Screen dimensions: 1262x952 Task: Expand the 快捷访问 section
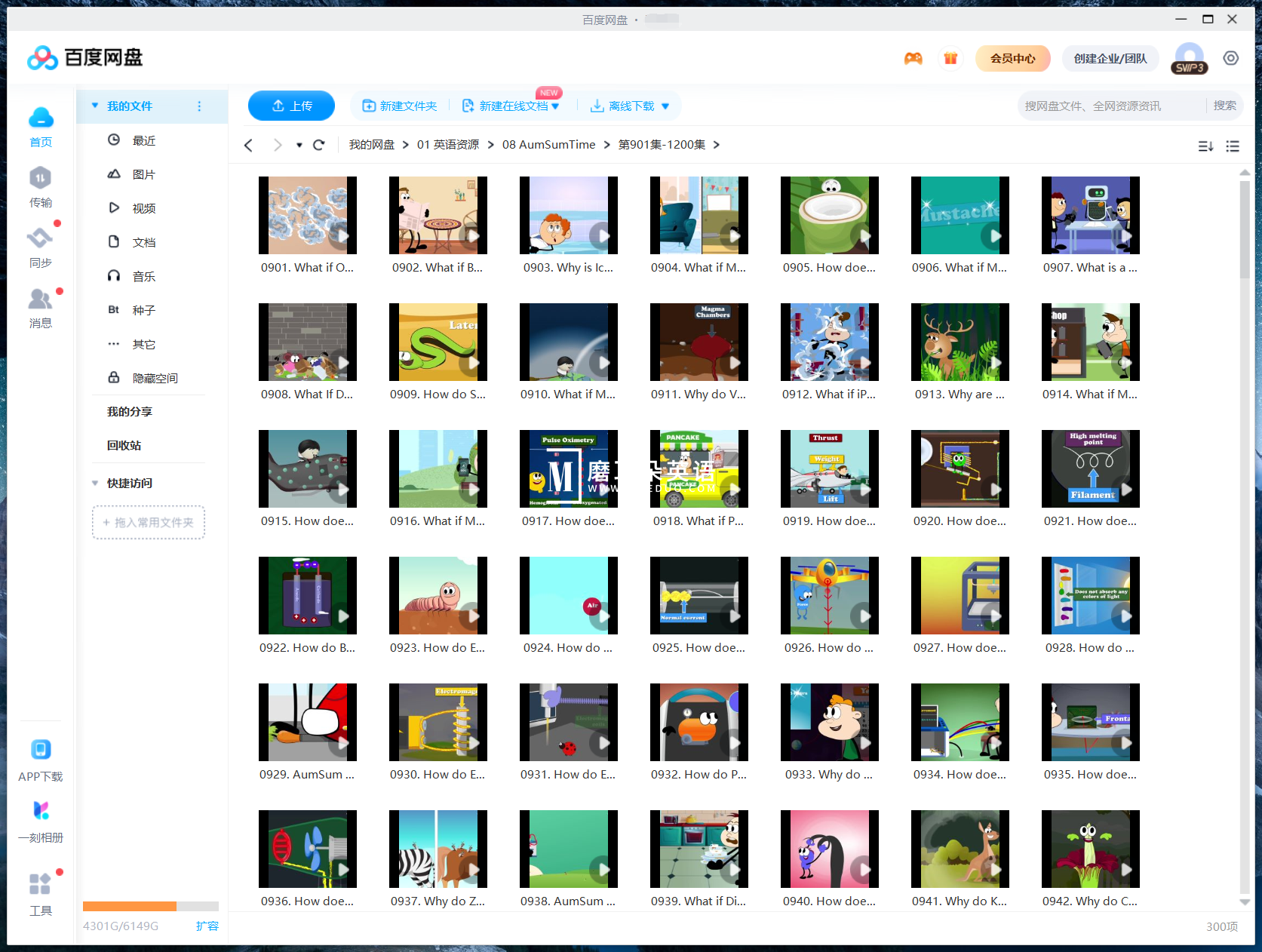(x=95, y=483)
